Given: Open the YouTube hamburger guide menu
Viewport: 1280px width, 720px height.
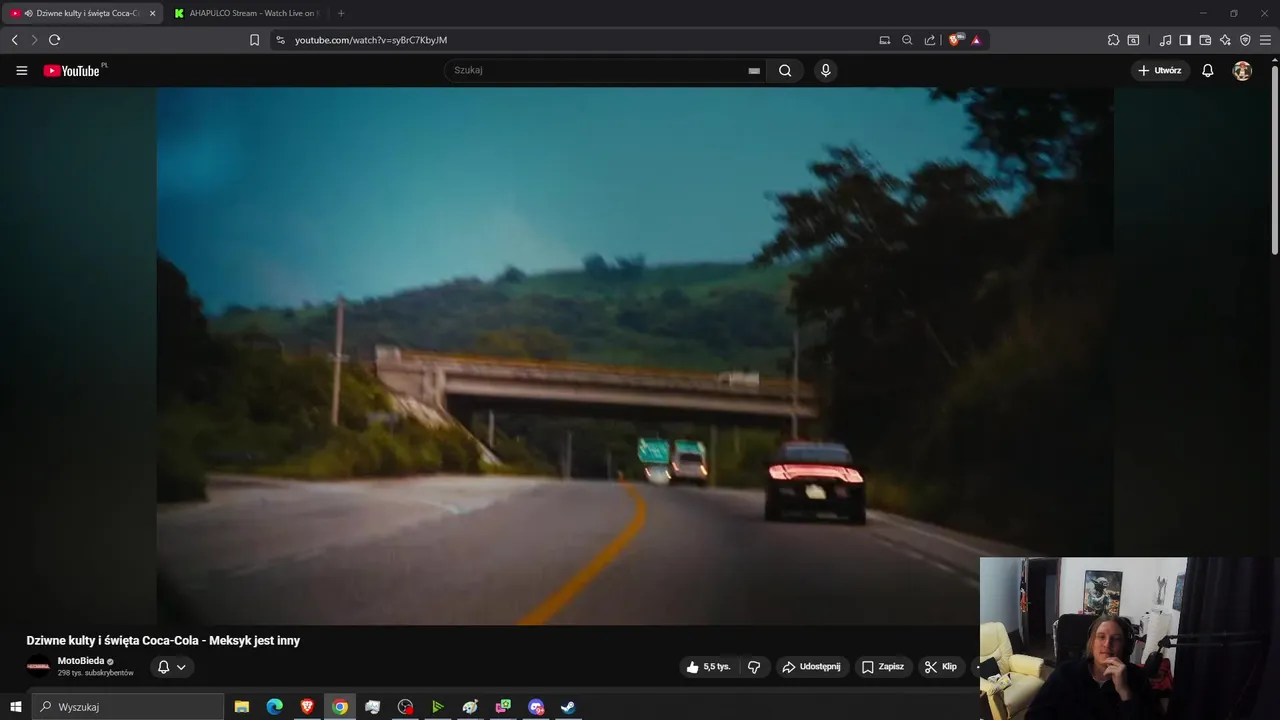Looking at the screenshot, I should (21, 71).
